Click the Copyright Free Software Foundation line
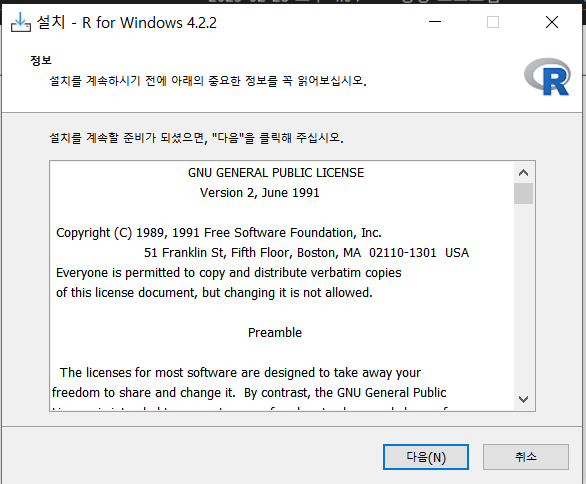Screen dimensions: 586x484 (219, 233)
